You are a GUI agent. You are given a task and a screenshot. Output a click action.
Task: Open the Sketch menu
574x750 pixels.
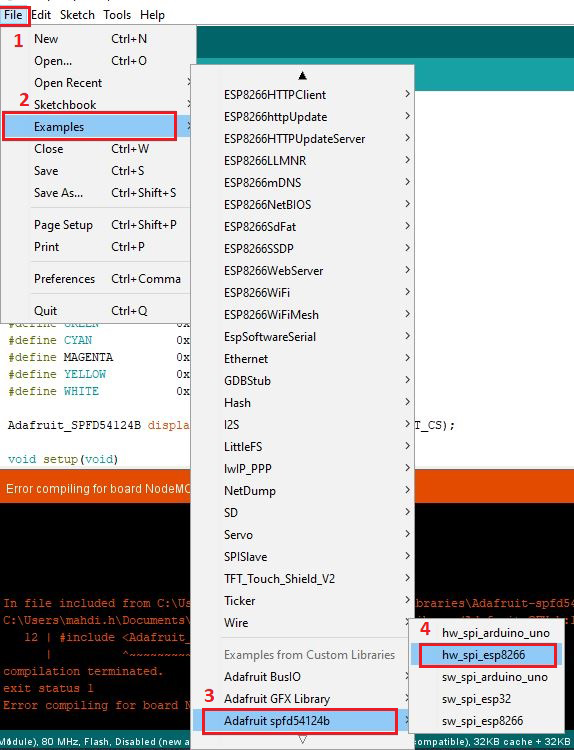point(77,15)
